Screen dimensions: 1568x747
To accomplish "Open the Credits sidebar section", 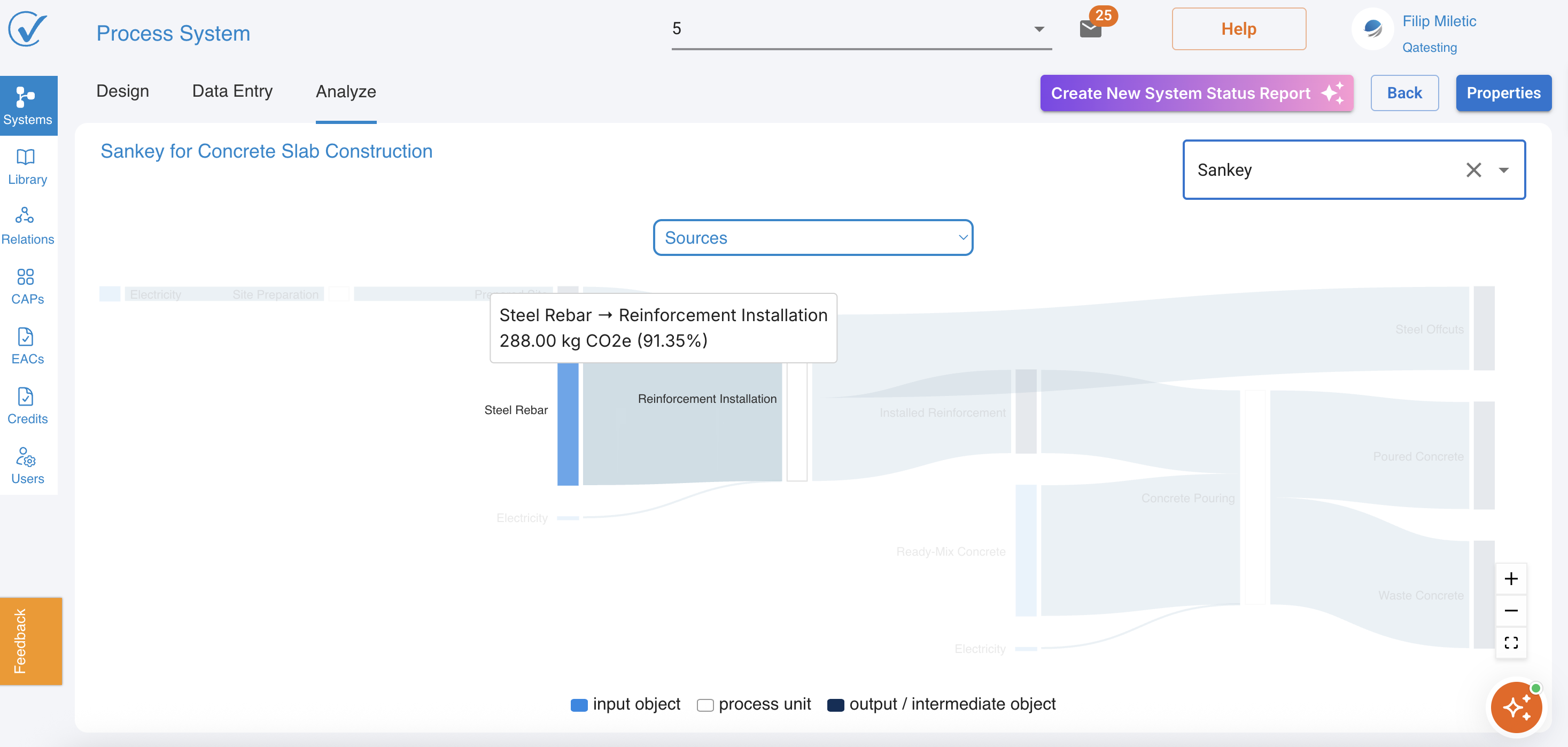I will click(x=27, y=405).
